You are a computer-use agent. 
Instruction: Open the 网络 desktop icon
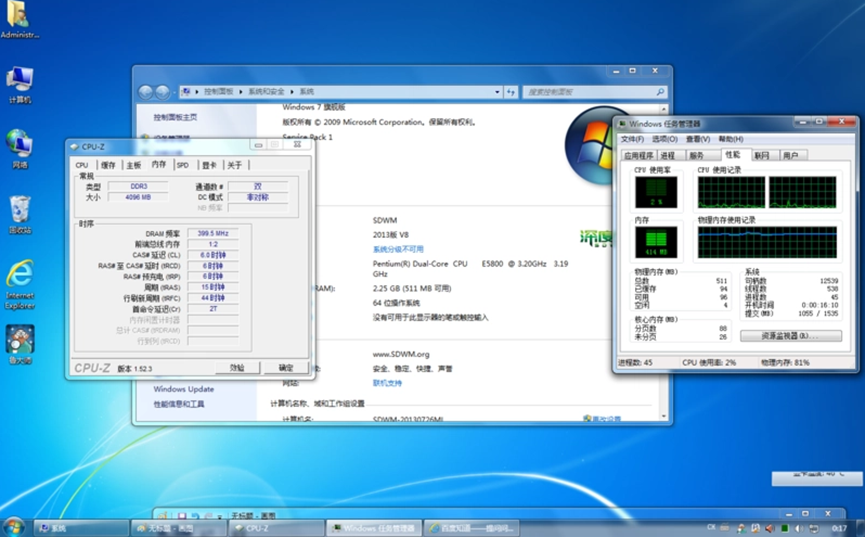(x=20, y=149)
